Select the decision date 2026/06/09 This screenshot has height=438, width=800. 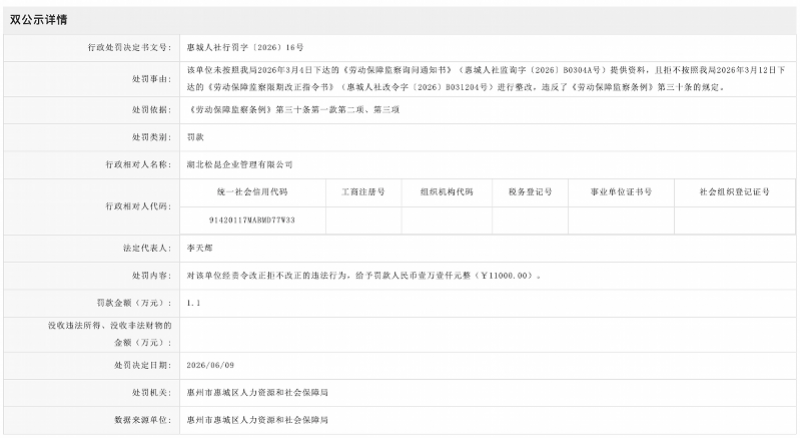210,366
